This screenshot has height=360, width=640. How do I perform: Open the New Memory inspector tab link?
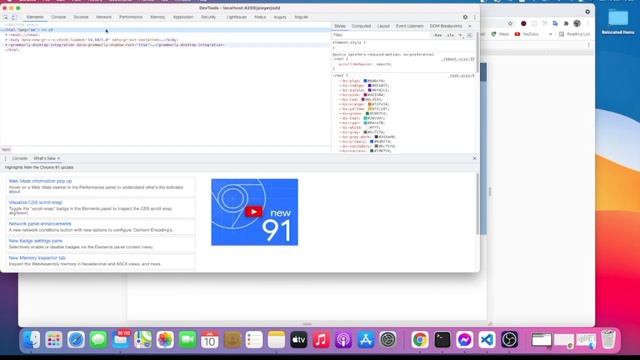click(x=37, y=258)
